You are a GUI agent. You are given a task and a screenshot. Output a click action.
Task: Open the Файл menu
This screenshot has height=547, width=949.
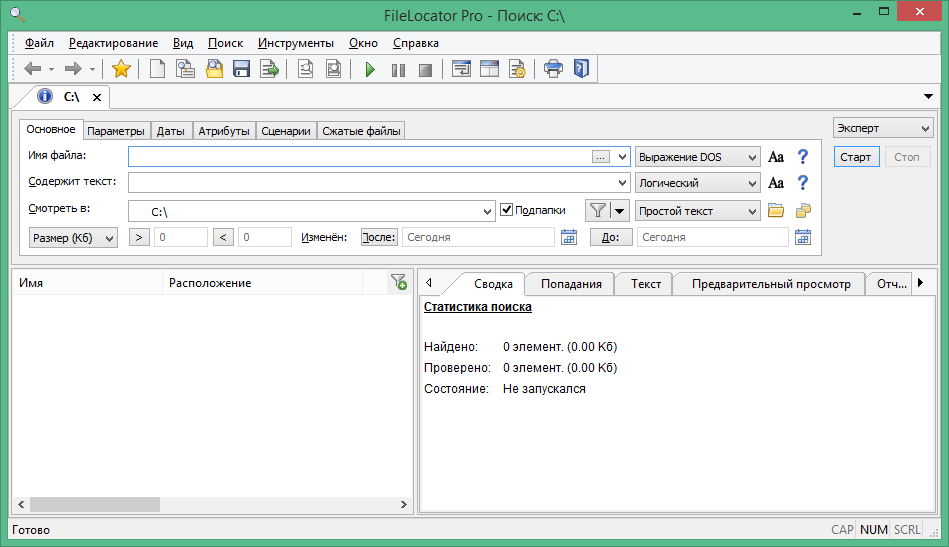tap(39, 43)
